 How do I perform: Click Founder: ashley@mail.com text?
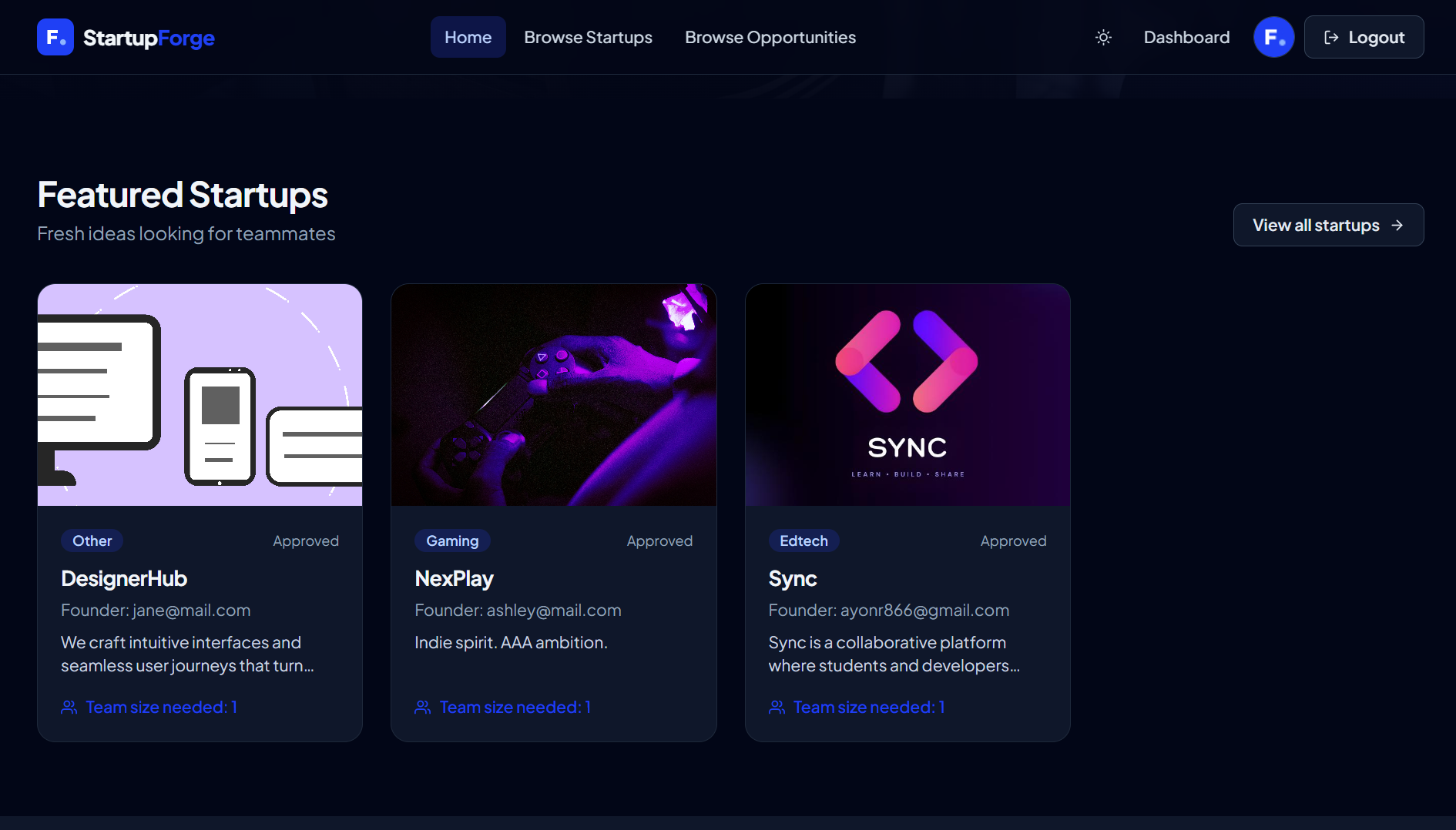click(x=518, y=610)
